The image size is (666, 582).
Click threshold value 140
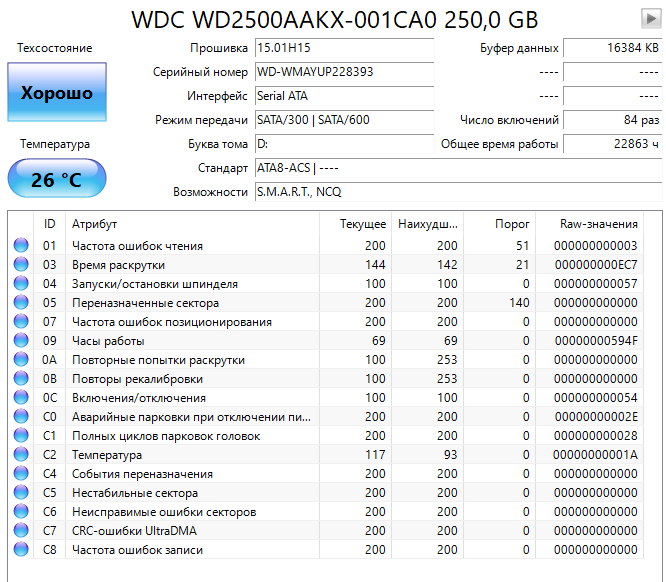click(x=519, y=302)
